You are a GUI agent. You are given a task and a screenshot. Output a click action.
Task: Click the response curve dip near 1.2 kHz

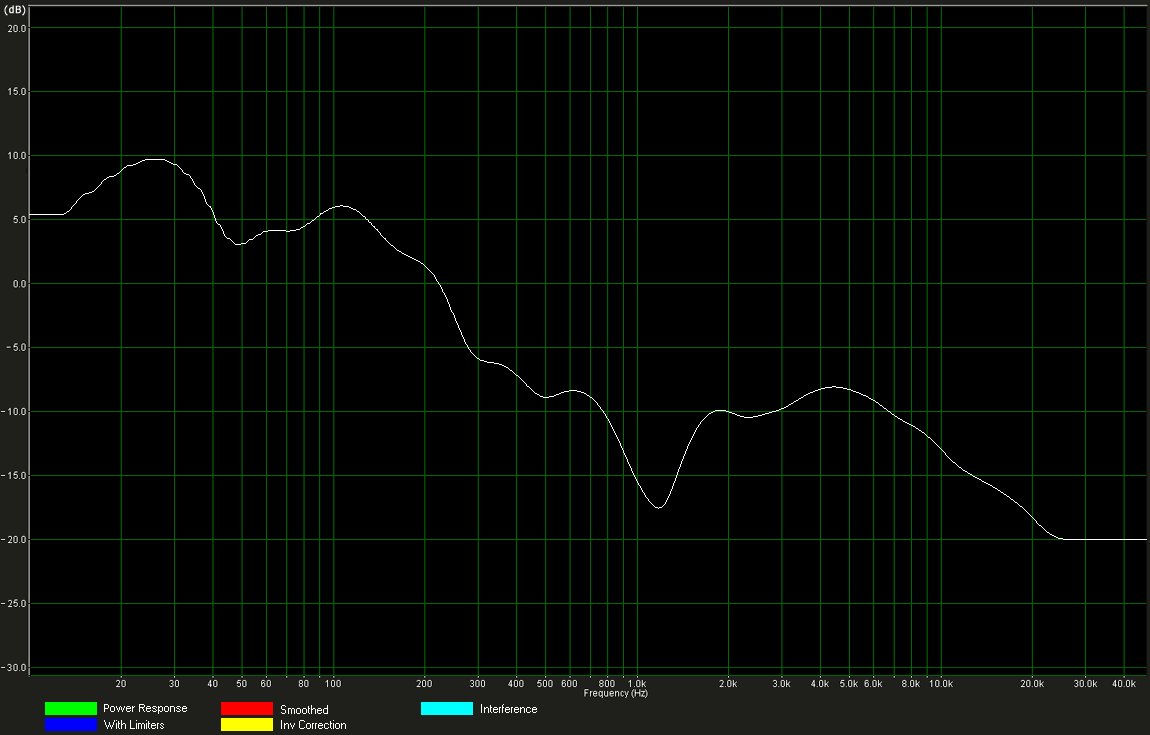pos(659,508)
